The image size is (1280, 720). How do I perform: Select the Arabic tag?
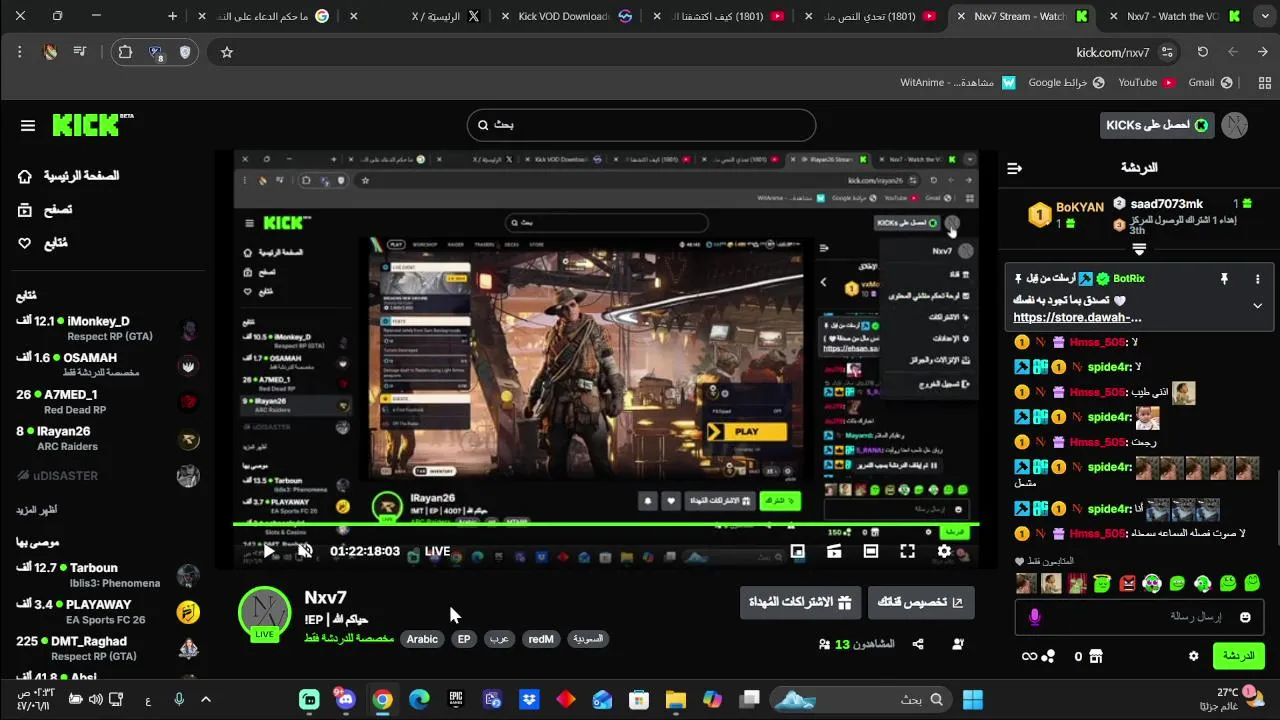[422, 639]
